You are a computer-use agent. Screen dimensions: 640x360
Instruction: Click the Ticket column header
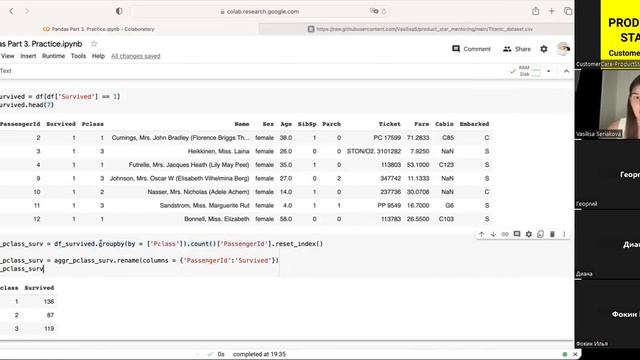(389, 124)
